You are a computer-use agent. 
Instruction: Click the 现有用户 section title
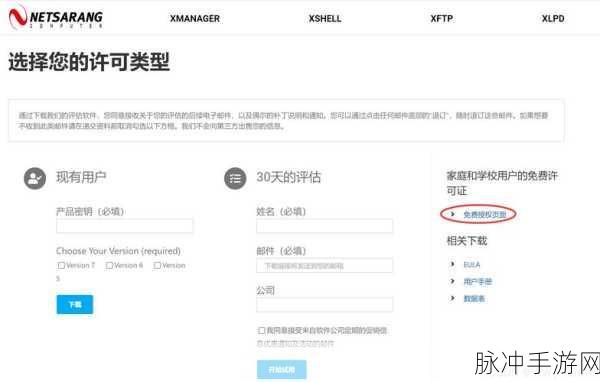coord(81,177)
